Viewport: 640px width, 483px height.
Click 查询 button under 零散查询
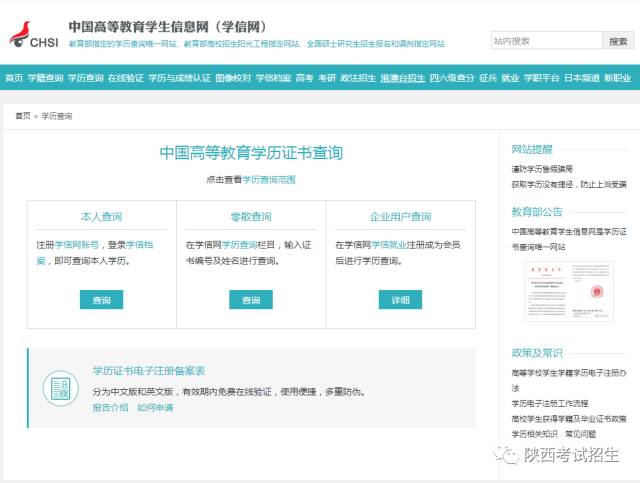click(x=251, y=300)
